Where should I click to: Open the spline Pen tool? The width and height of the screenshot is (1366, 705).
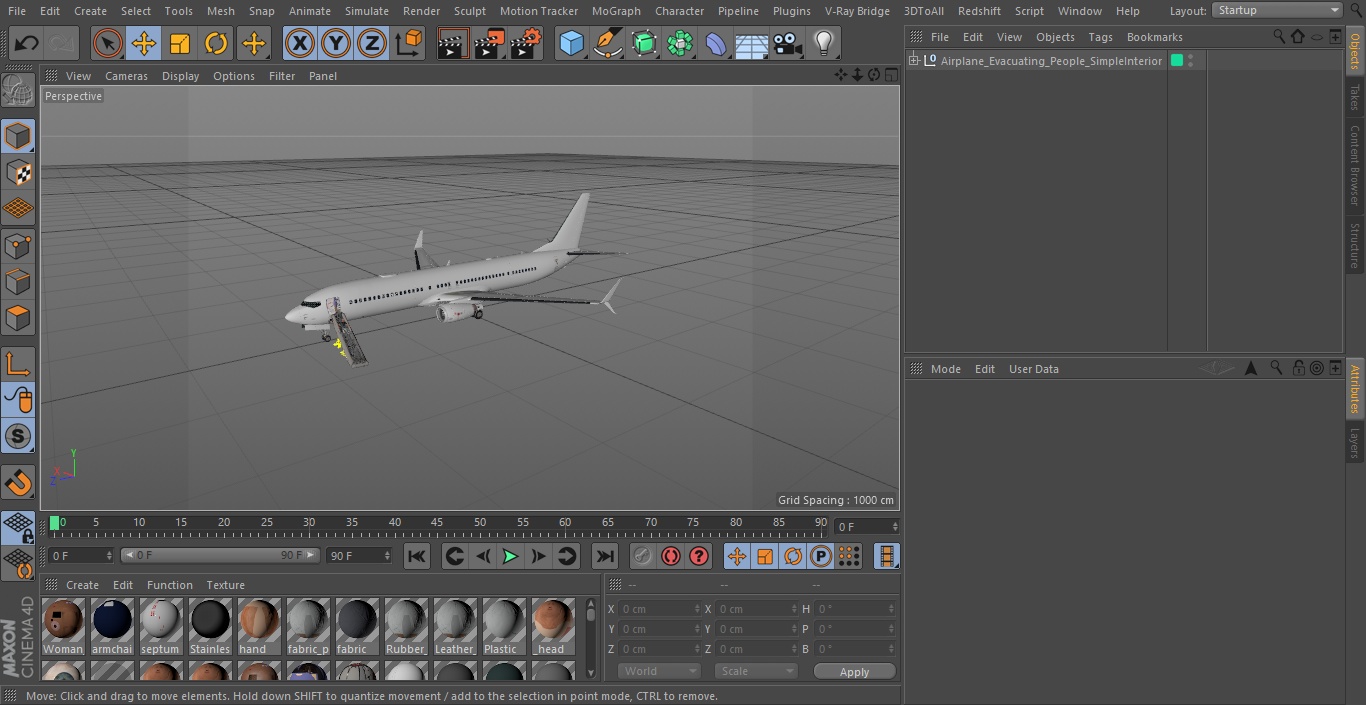pyautogui.click(x=607, y=43)
